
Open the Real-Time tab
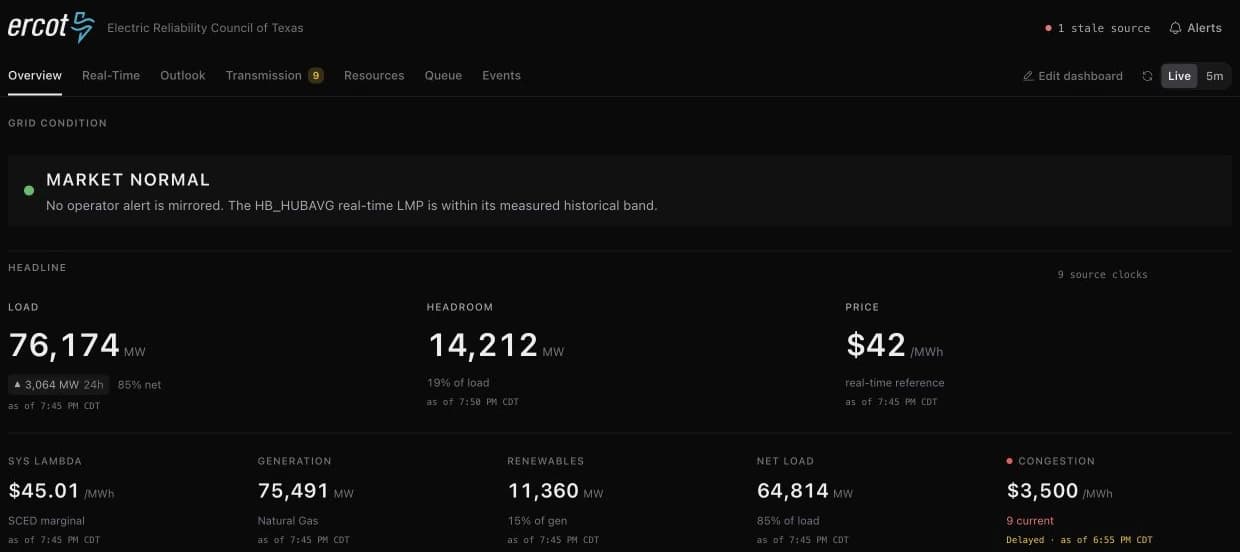[111, 75]
